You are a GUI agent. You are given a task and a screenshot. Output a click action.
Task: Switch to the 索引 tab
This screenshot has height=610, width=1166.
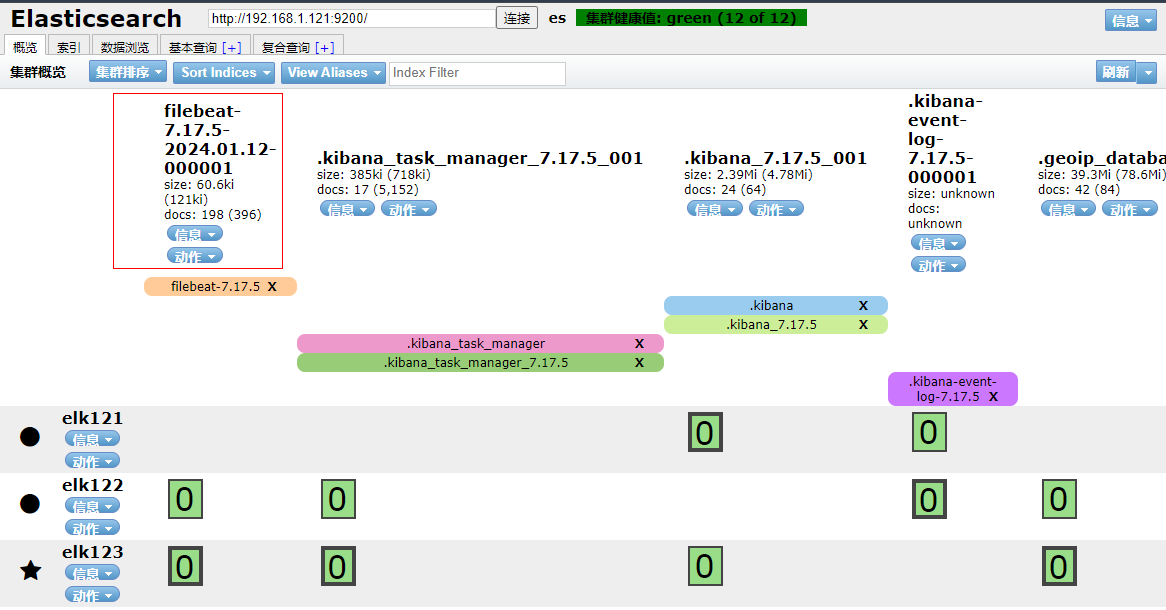point(69,47)
